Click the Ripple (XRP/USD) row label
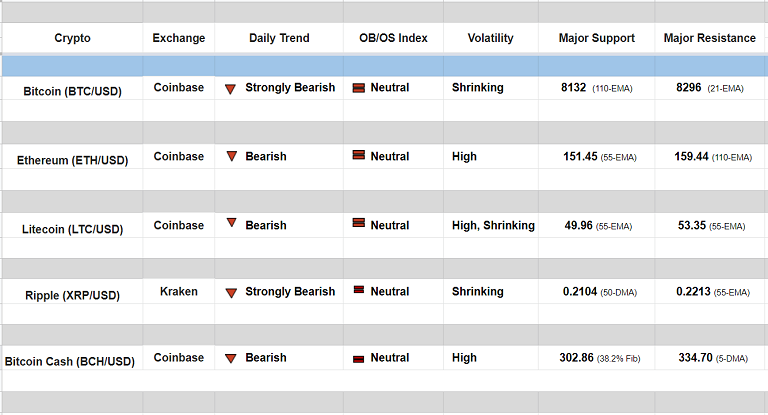 coord(72,295)
